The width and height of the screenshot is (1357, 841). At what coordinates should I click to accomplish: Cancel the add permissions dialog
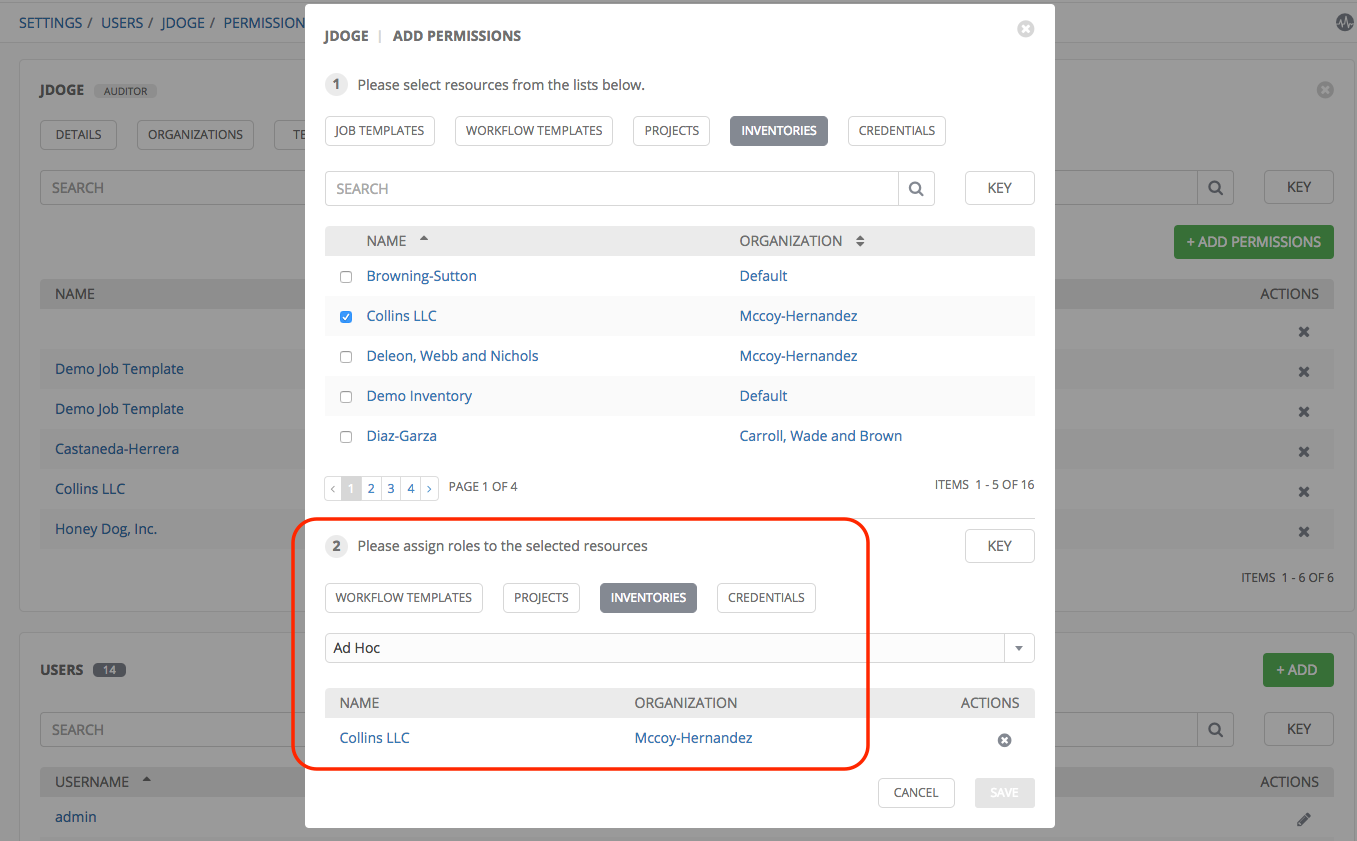(916, 793)
